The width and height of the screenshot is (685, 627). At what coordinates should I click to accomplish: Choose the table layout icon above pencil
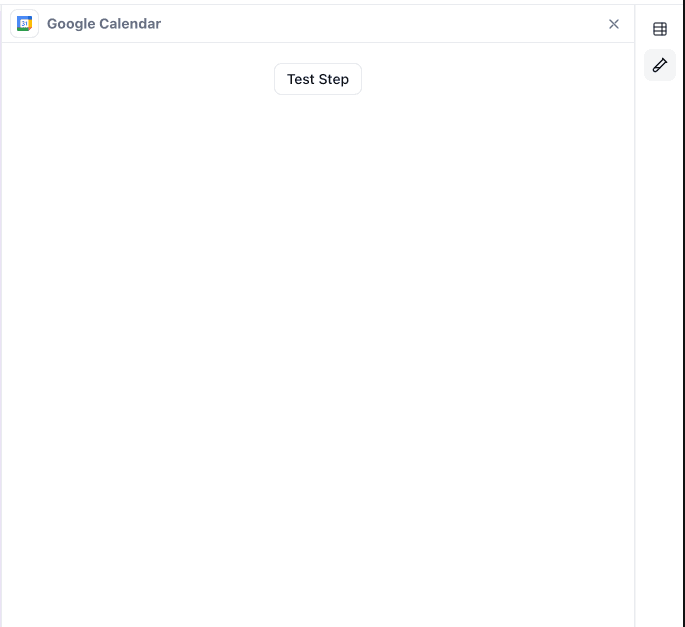pyautogui.click(x=659, y=29)
